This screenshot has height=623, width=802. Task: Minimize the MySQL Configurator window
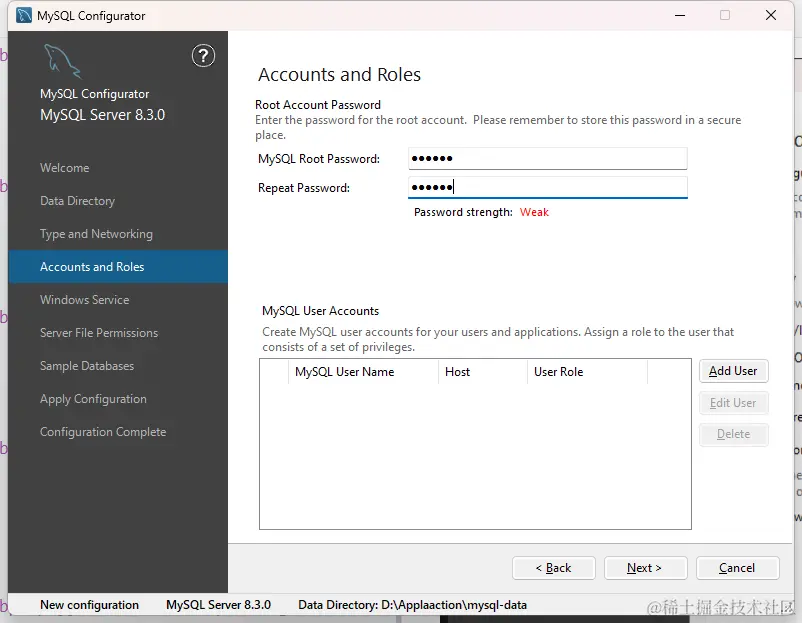(680, 15)
